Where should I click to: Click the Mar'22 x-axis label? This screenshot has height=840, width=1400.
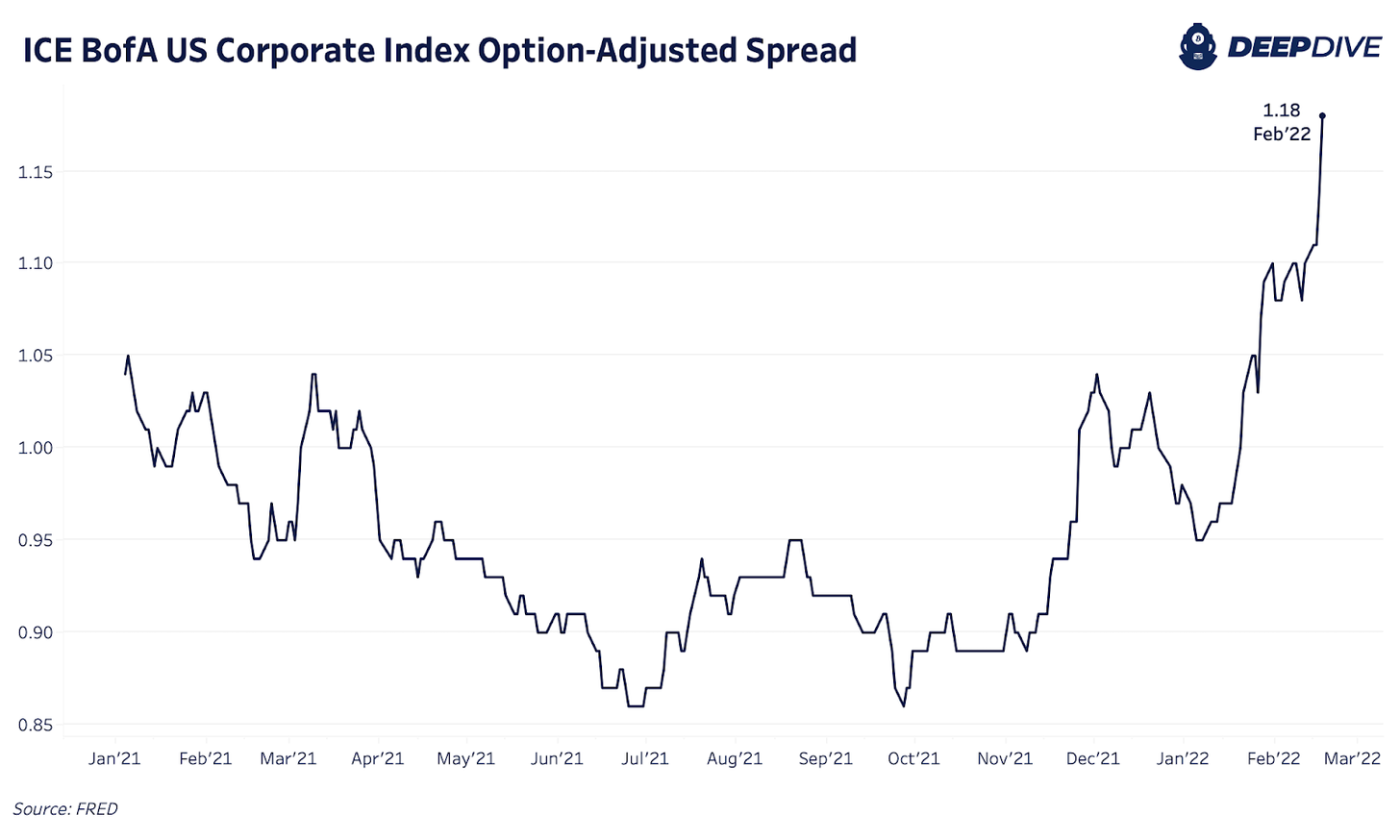point(1352,758)
